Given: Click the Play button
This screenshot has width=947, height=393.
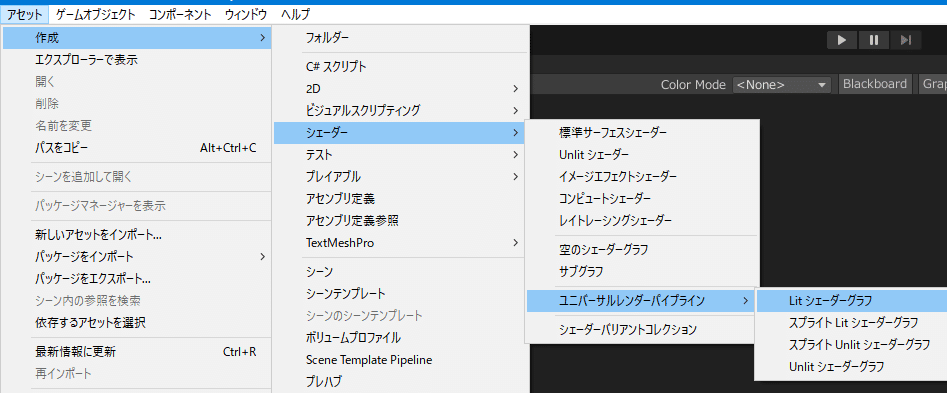Looking at the screenshot, I should [842, 40].
